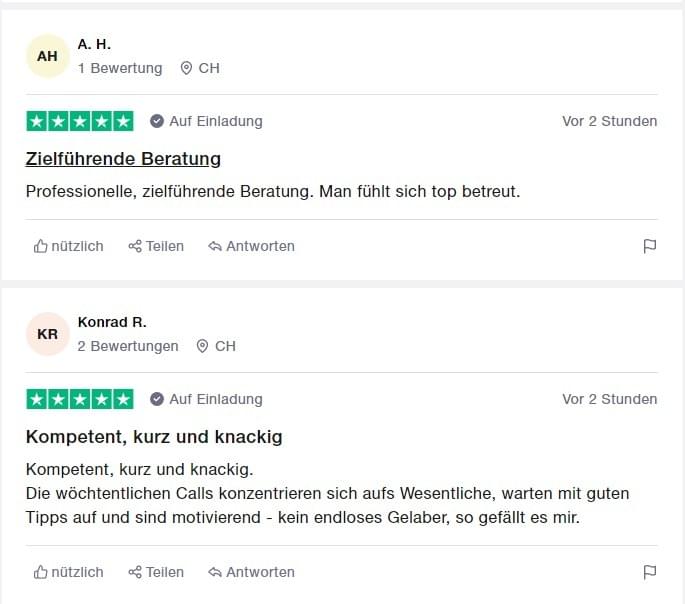Click the five-star rating on A. H.'s review
Image resolution: width=685 pixels, height=604 pixels.
point(80,121)
